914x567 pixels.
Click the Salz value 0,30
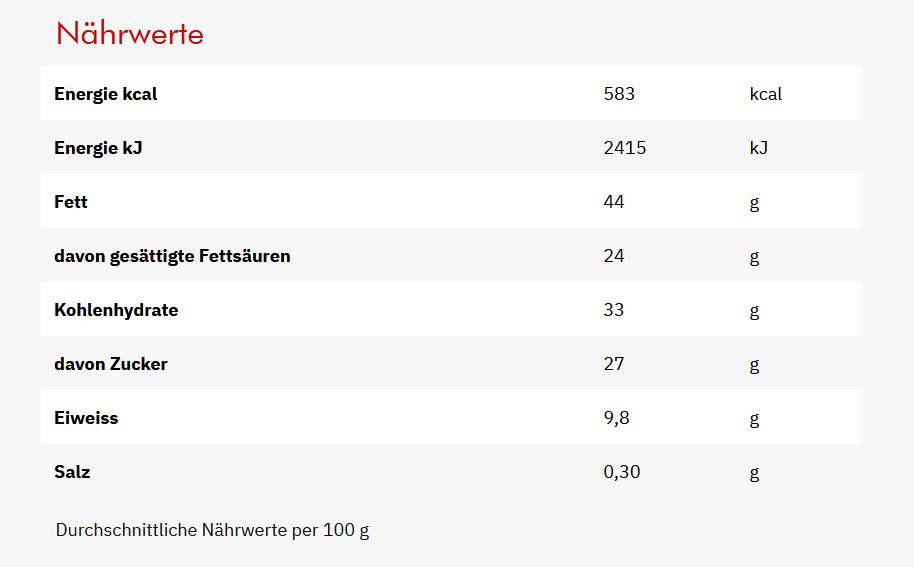(622, 472)
